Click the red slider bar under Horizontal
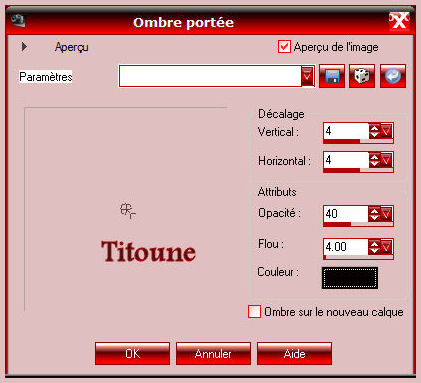The image size is (421, 383). pyautogui.click(x=358, y=170)
